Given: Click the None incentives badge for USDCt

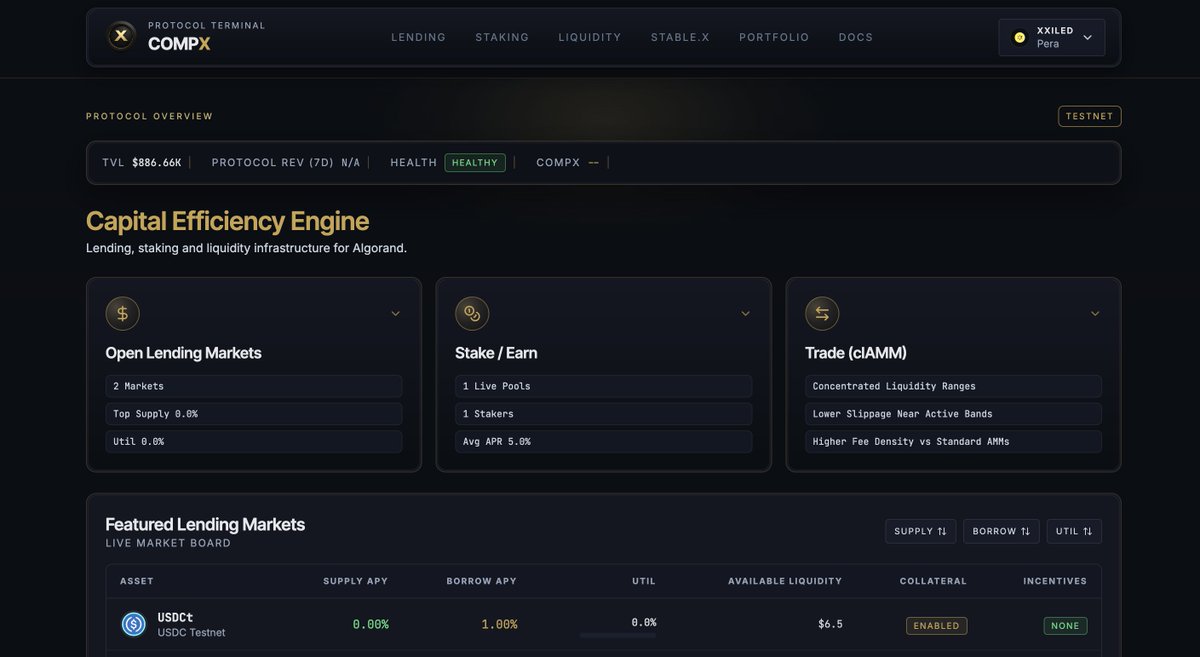Looking at the screenshot, I should point(1065,626).
